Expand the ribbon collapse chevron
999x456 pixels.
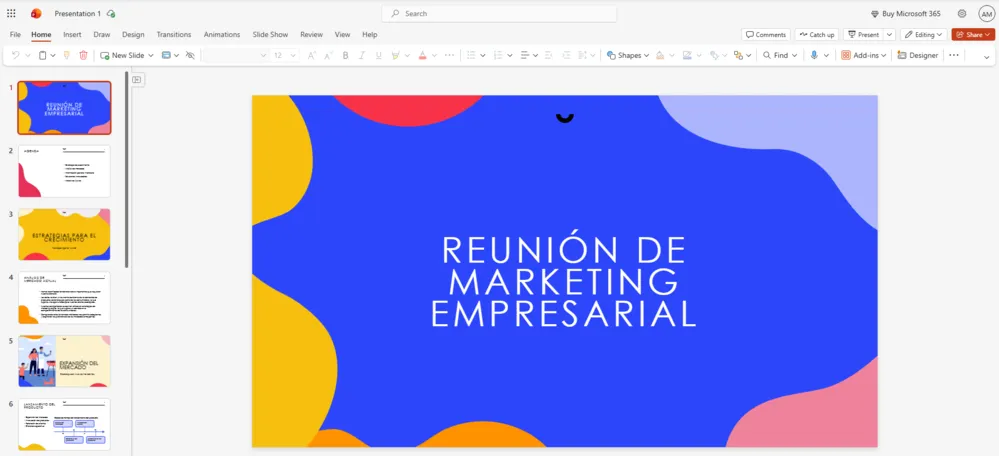pos(987,57)
